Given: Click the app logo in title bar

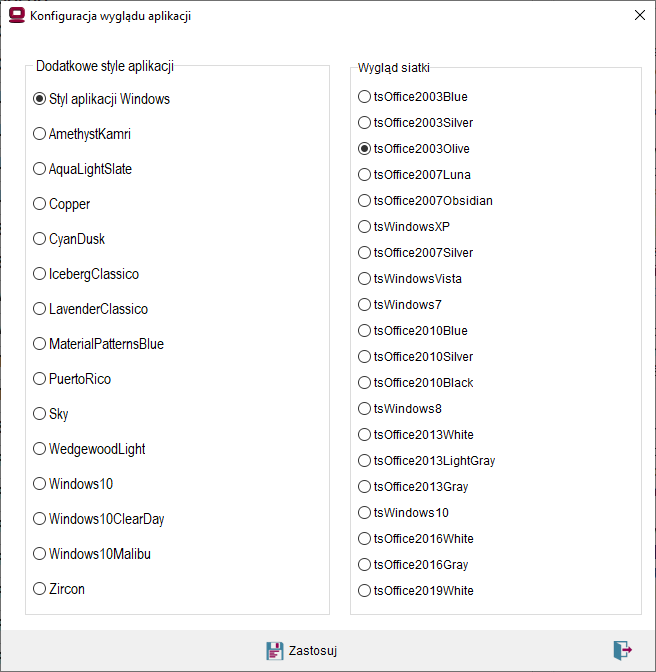Looking at the screenshot, I should (x=17, y=15).
